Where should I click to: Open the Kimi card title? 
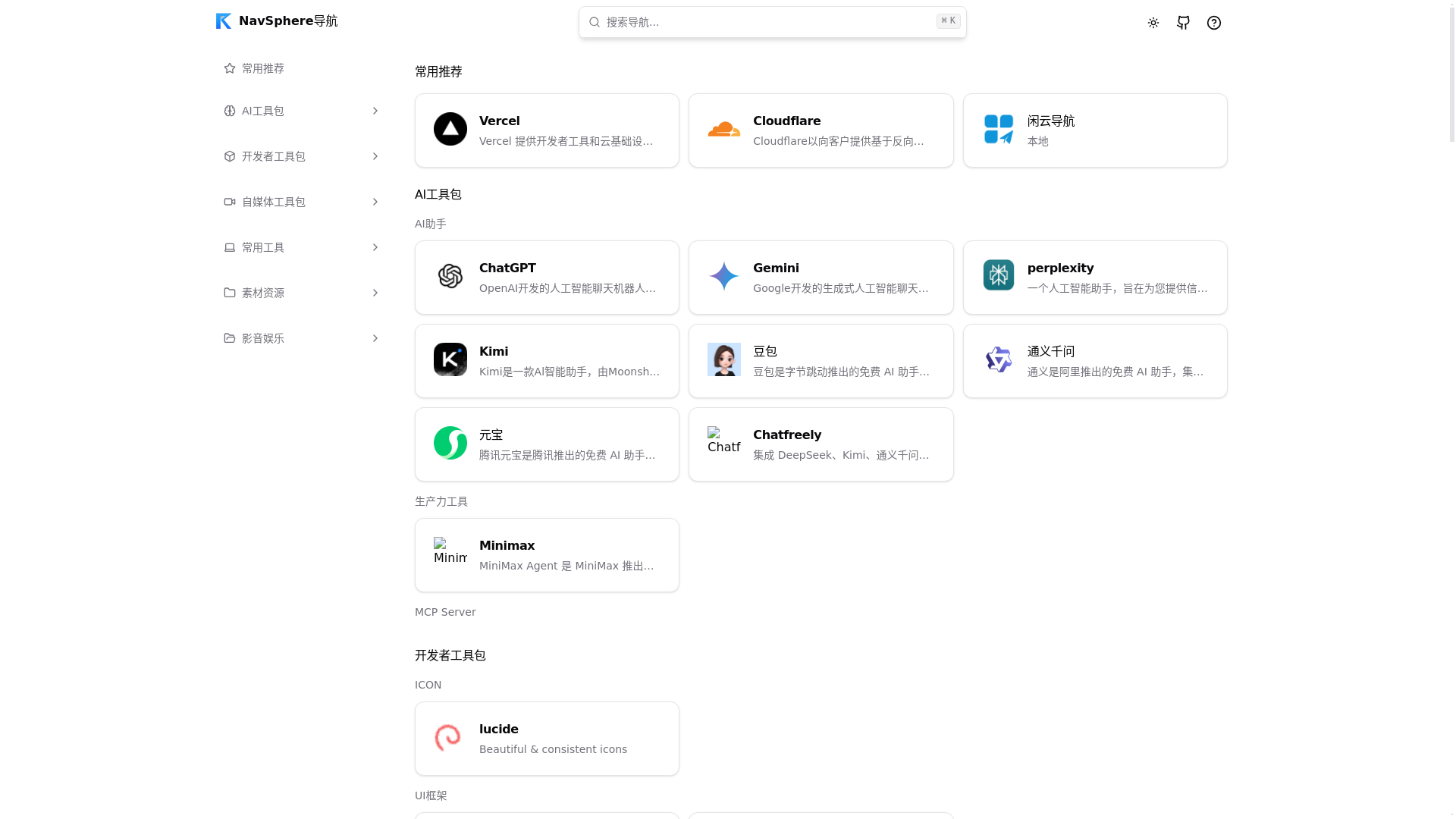494,351
